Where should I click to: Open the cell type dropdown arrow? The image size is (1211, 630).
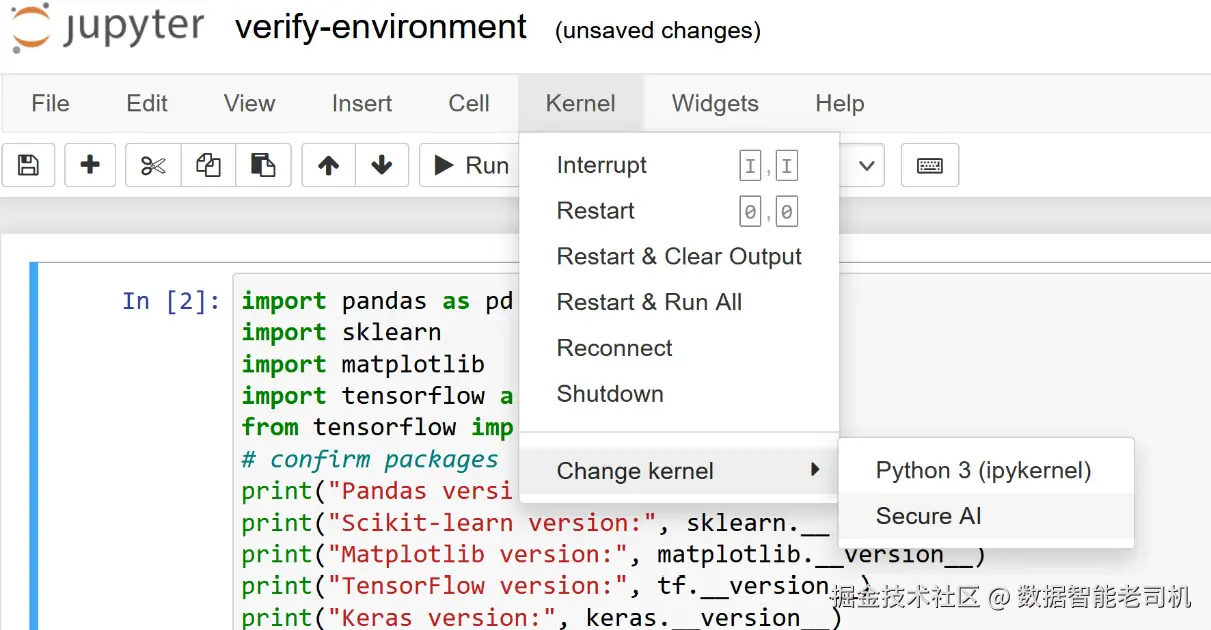click(865, 165)
